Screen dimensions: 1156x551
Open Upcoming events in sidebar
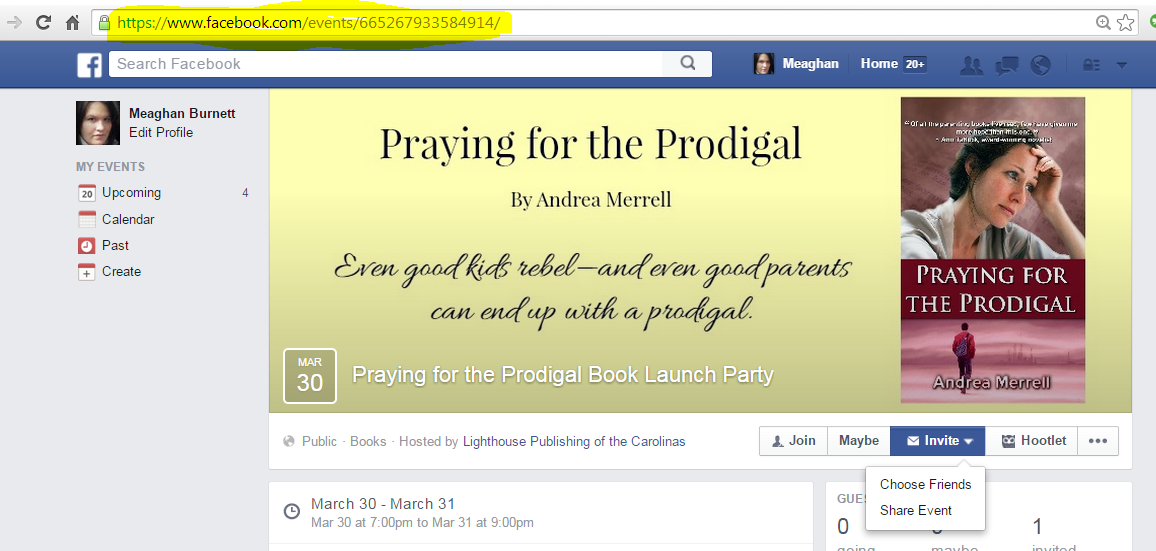(131, 193)
